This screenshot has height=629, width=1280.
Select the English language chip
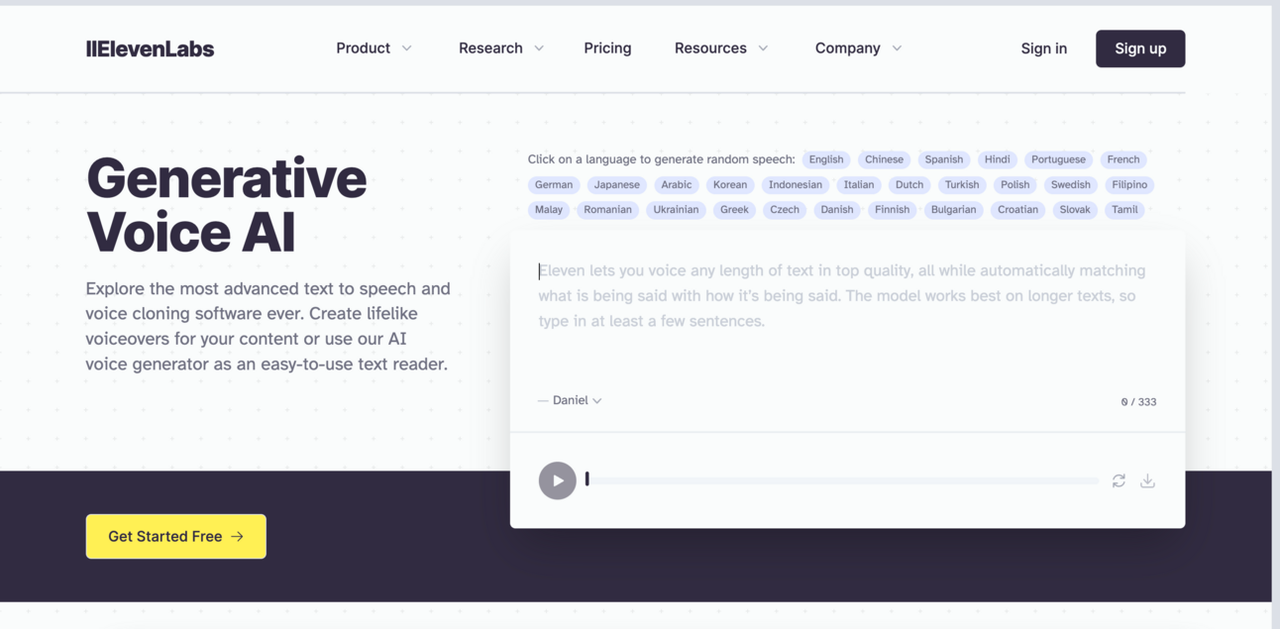pos(826,159)
